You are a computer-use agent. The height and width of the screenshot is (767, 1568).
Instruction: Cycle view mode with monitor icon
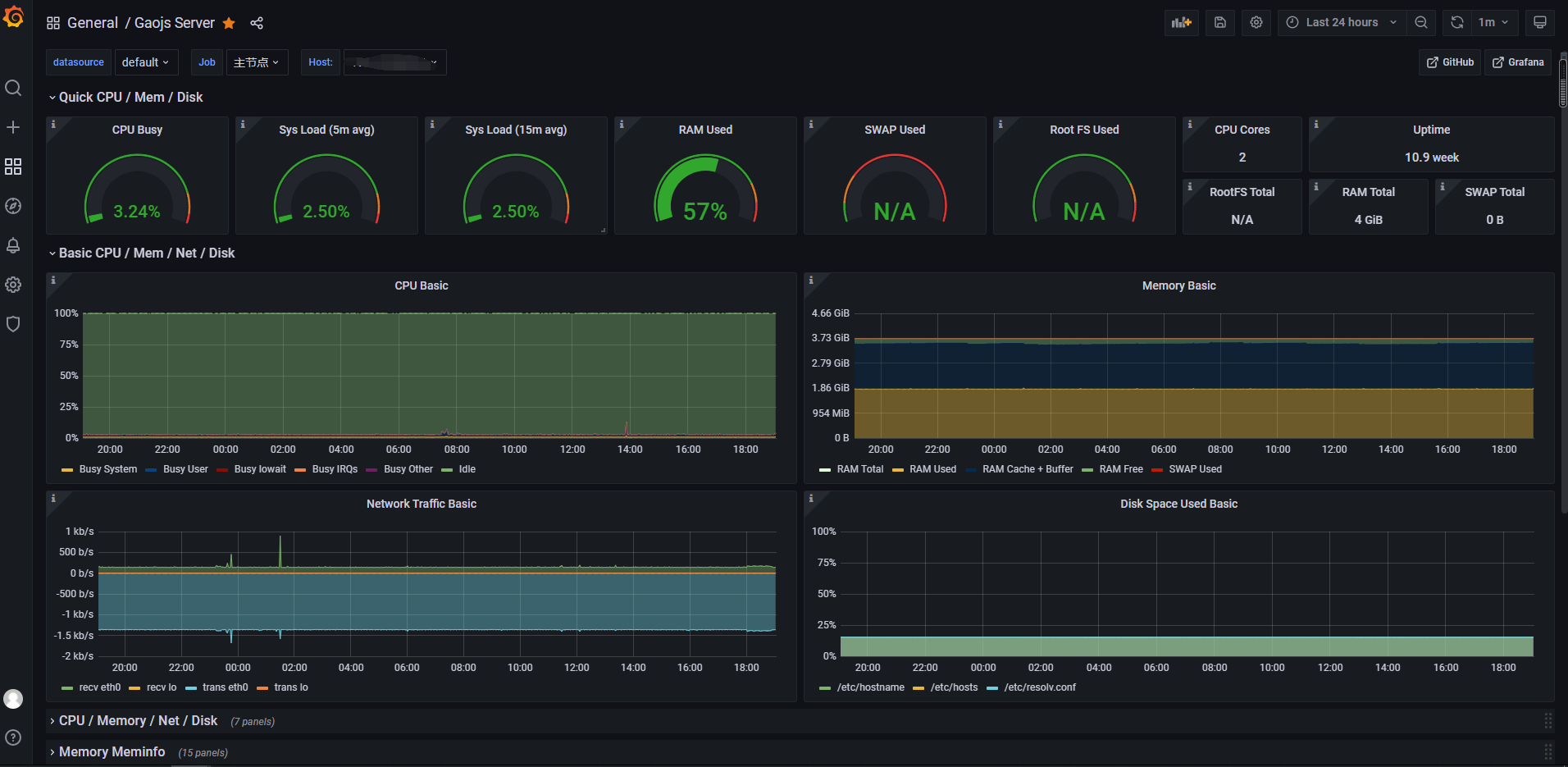pyautogui.click(x=1540, y=23)
